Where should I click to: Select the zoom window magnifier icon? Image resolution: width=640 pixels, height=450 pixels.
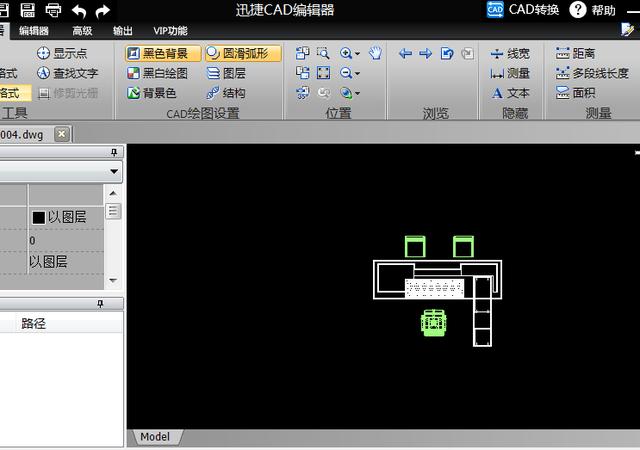point(323,53)
